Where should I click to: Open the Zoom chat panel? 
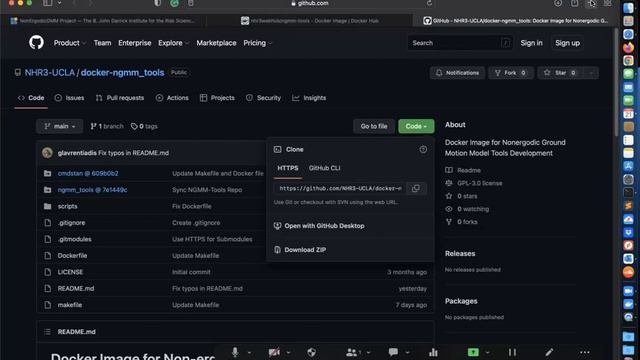[393, 352]
